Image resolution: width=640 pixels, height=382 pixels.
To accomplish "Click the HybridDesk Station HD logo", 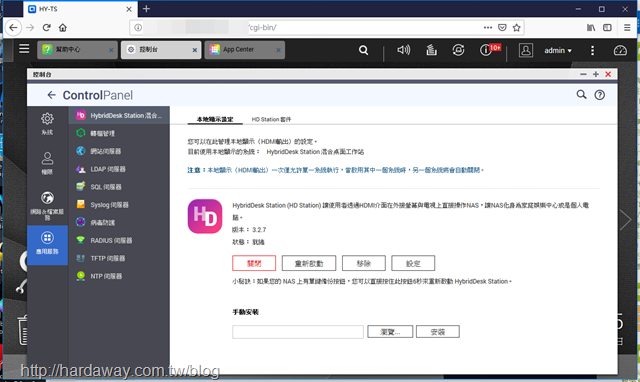I will [x=205, y=216].
